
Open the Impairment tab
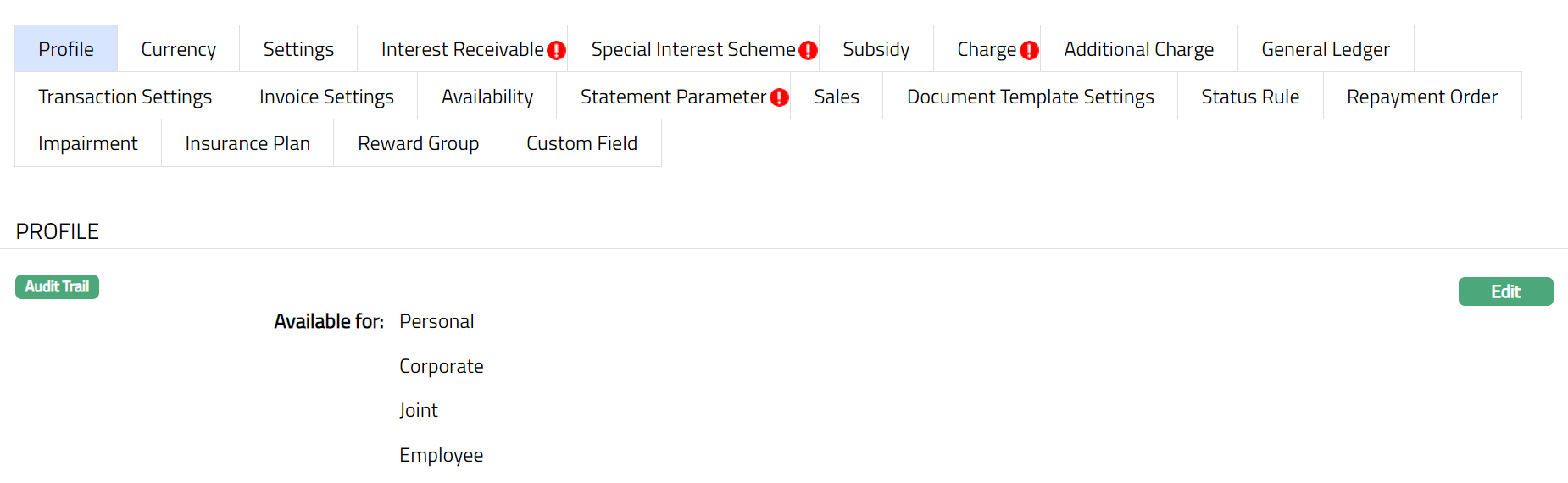tap(87, 143)
